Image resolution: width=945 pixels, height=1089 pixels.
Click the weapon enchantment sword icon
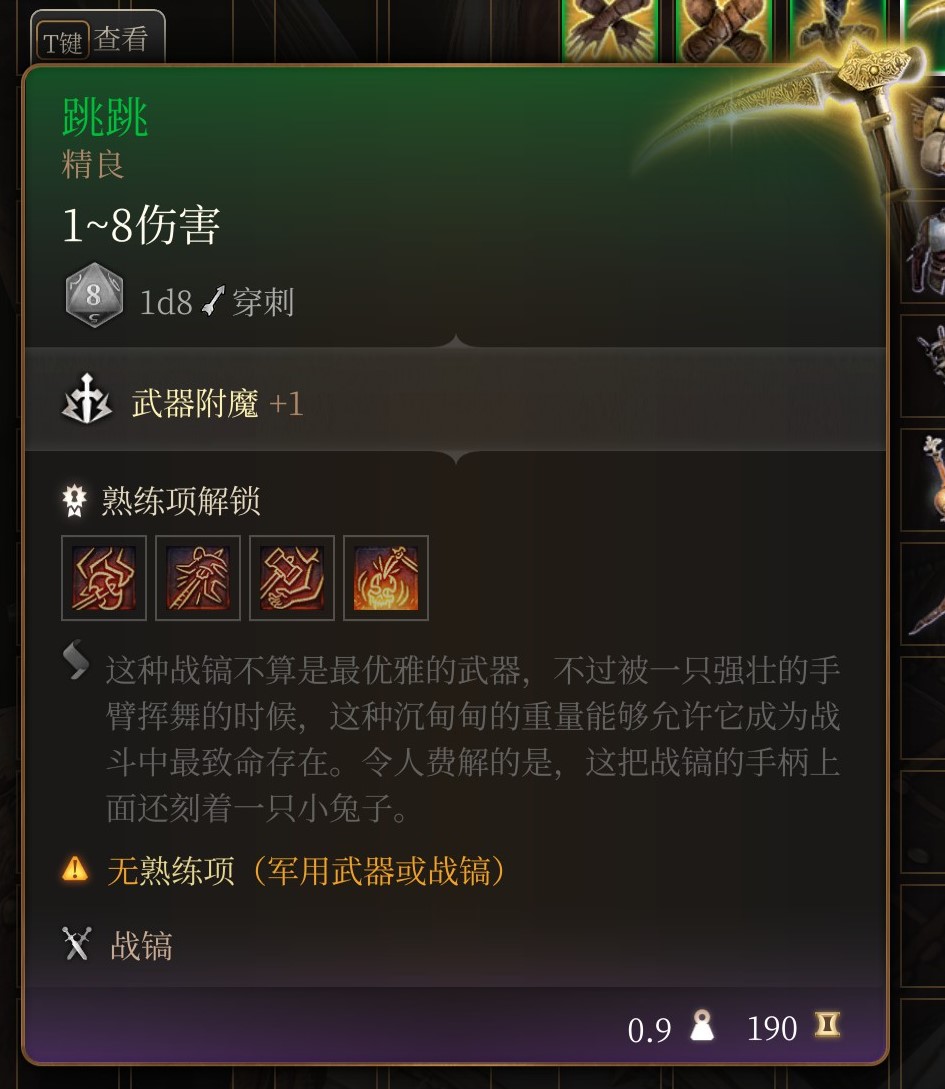click(x=87, y=399)
